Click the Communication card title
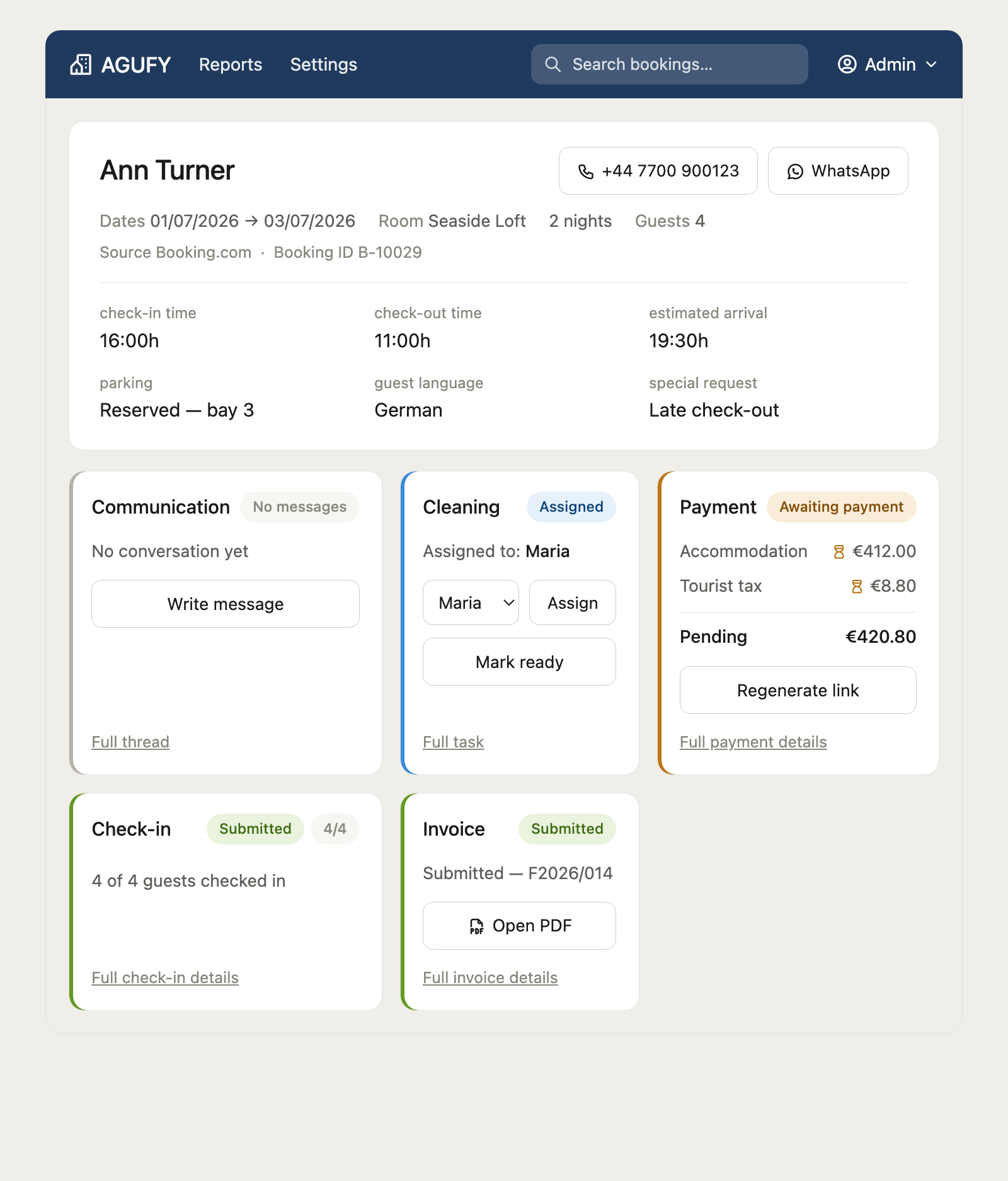 click(161, 507)
